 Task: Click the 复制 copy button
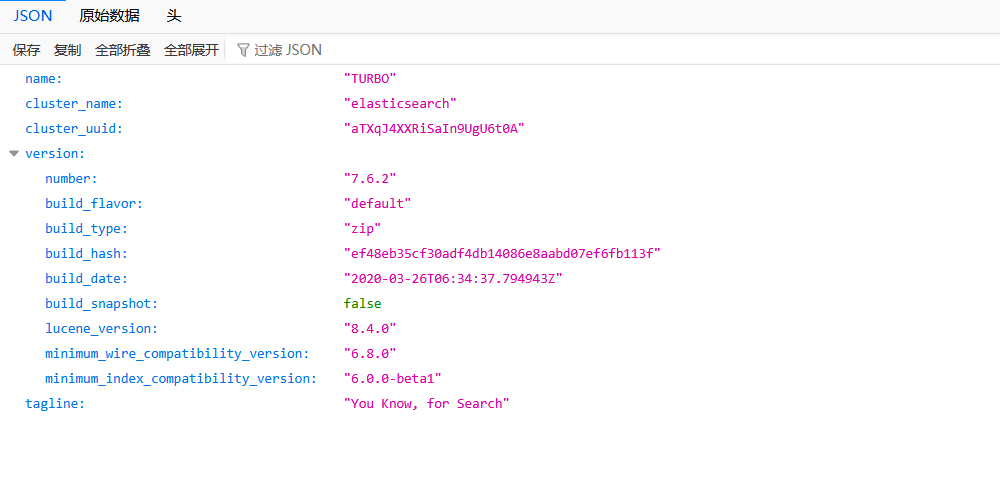click(68, 50)
